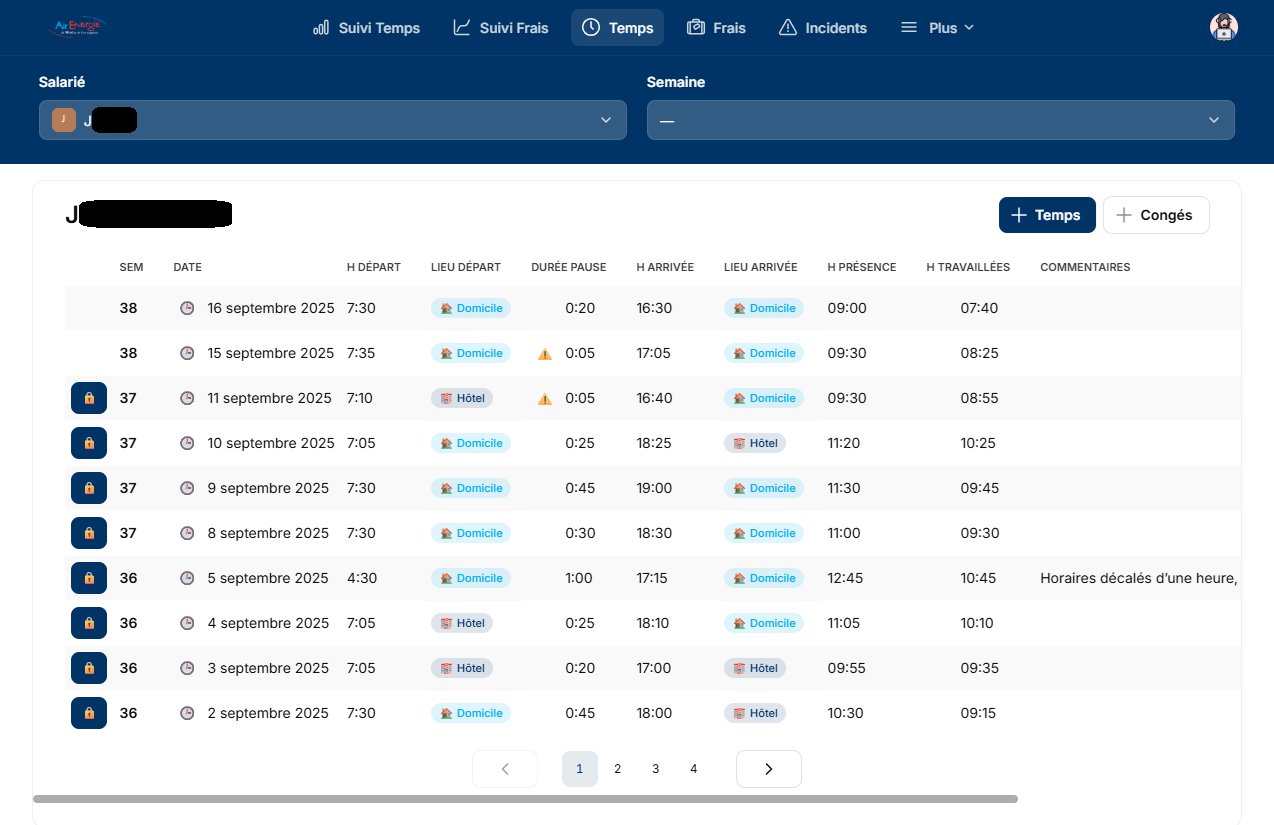Click Domicile arrival badge for 5 septembre
1274x825 pixels.
click(x=764, y=578)
